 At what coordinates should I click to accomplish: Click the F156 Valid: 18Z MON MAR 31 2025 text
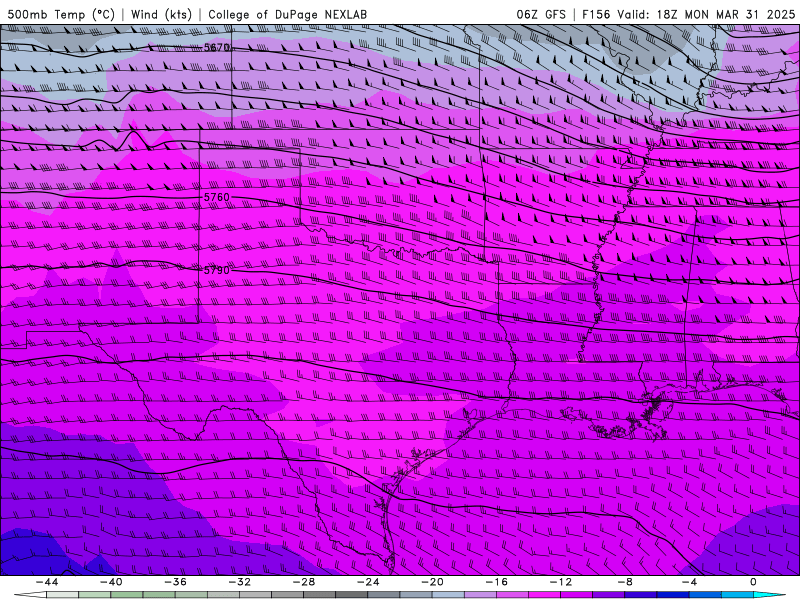(x=688, y=14)
